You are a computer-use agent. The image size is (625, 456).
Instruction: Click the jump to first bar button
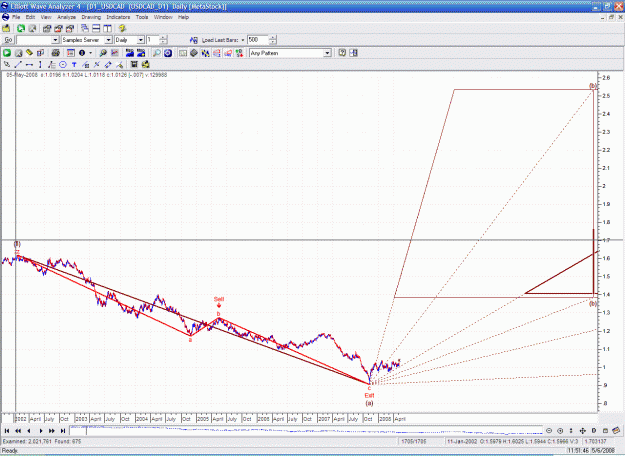tap(7, 430)
